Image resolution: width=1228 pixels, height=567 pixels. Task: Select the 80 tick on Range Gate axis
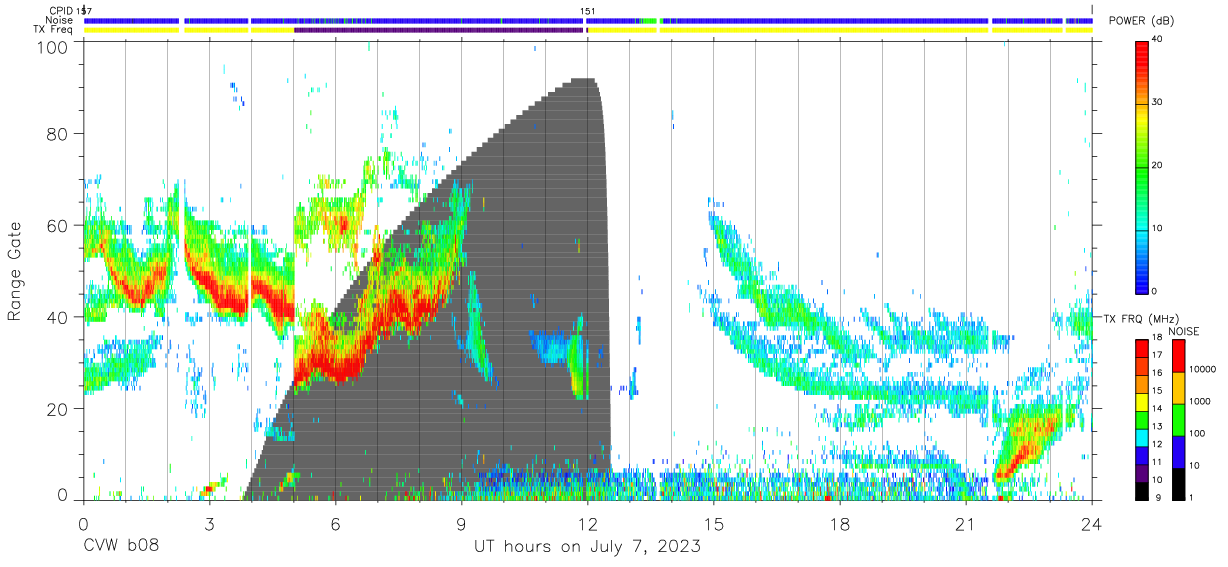pos(58,133)
